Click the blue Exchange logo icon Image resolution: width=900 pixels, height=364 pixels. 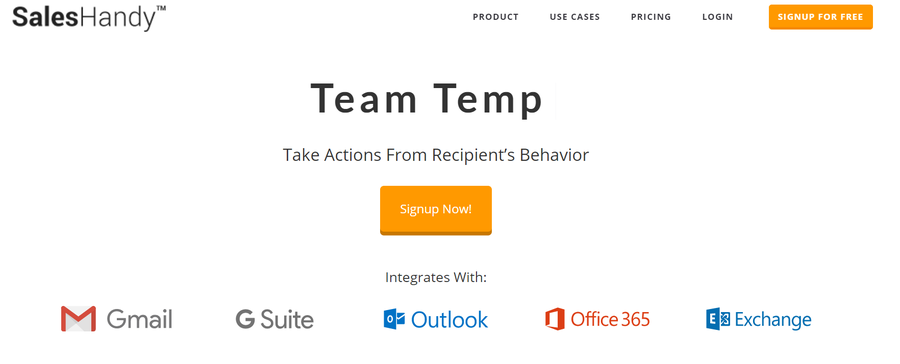(x=718, y=319)
